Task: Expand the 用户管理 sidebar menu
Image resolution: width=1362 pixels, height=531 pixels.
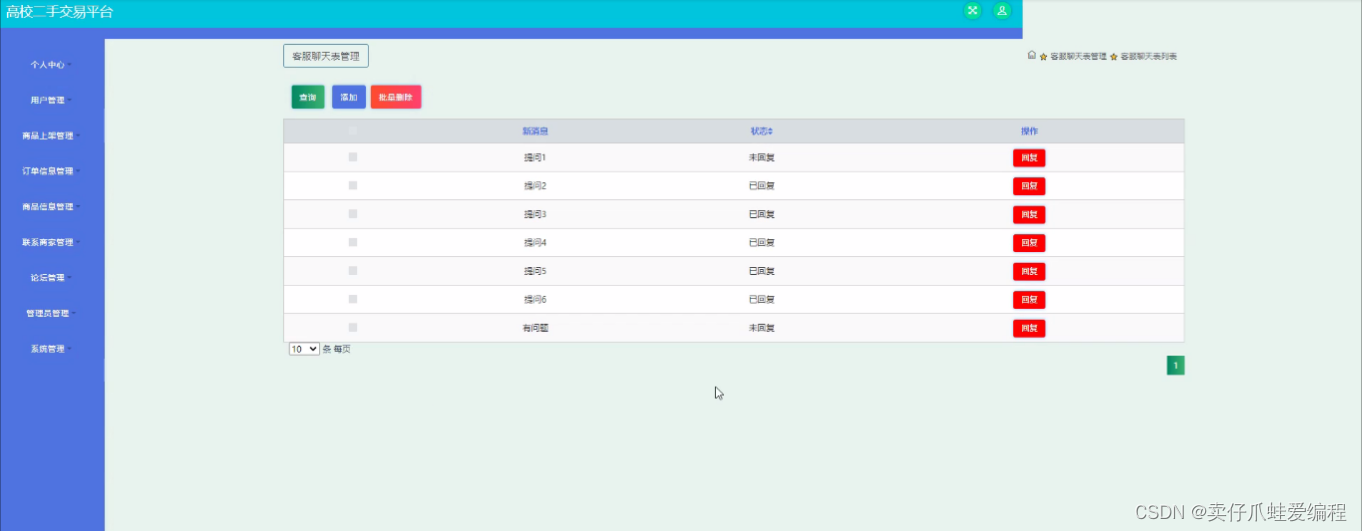Action: (50, 100)
